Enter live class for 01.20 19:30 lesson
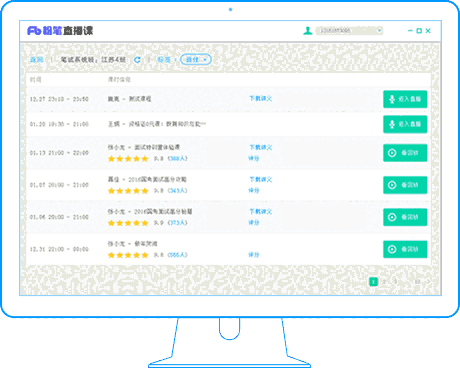The width and height of the screenshot is (460, 368). (x=405, y=124)
